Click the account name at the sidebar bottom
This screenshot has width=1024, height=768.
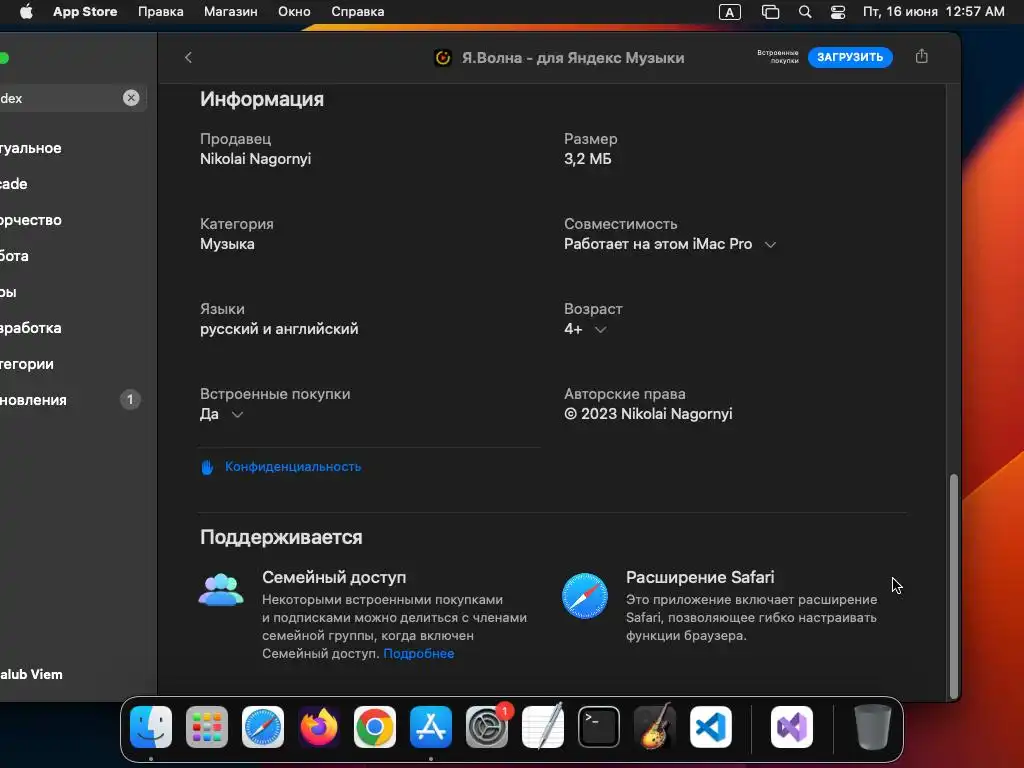tap(31, 675)
